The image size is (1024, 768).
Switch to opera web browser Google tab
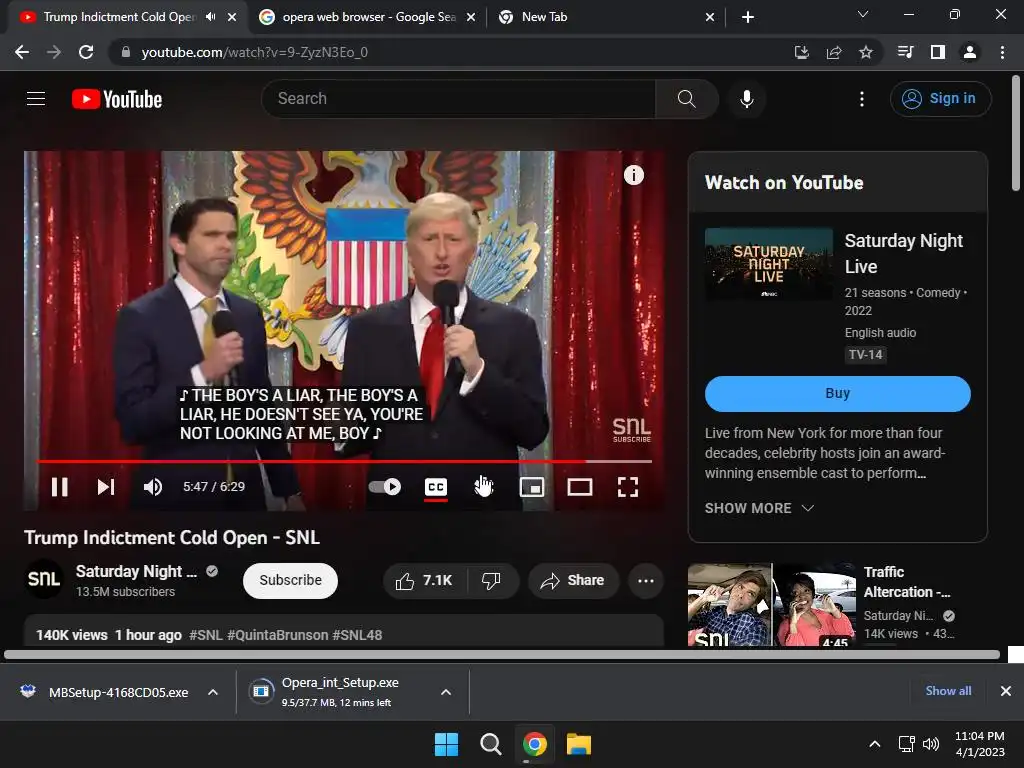(x=368, y=17)
